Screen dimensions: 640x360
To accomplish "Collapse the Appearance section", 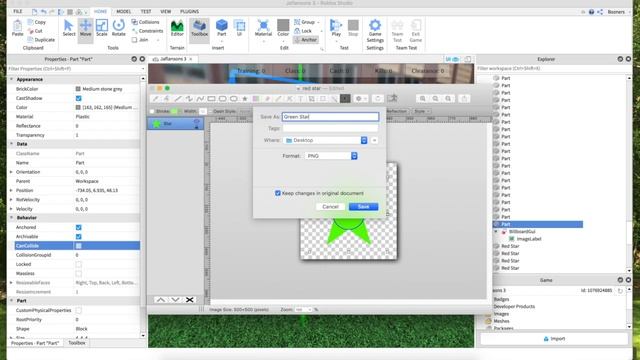I will pos(11,79).
